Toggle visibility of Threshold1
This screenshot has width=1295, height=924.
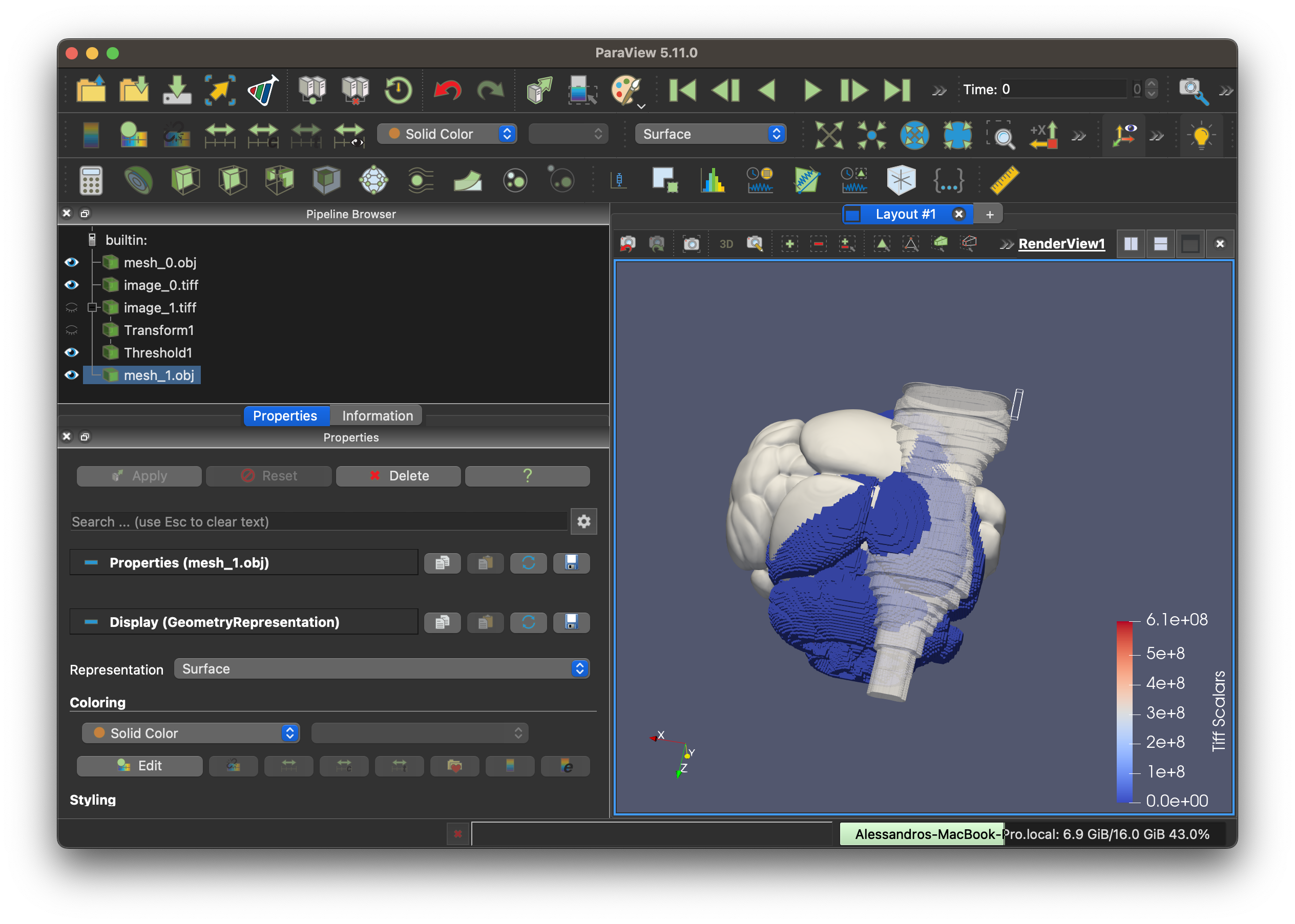72,353
